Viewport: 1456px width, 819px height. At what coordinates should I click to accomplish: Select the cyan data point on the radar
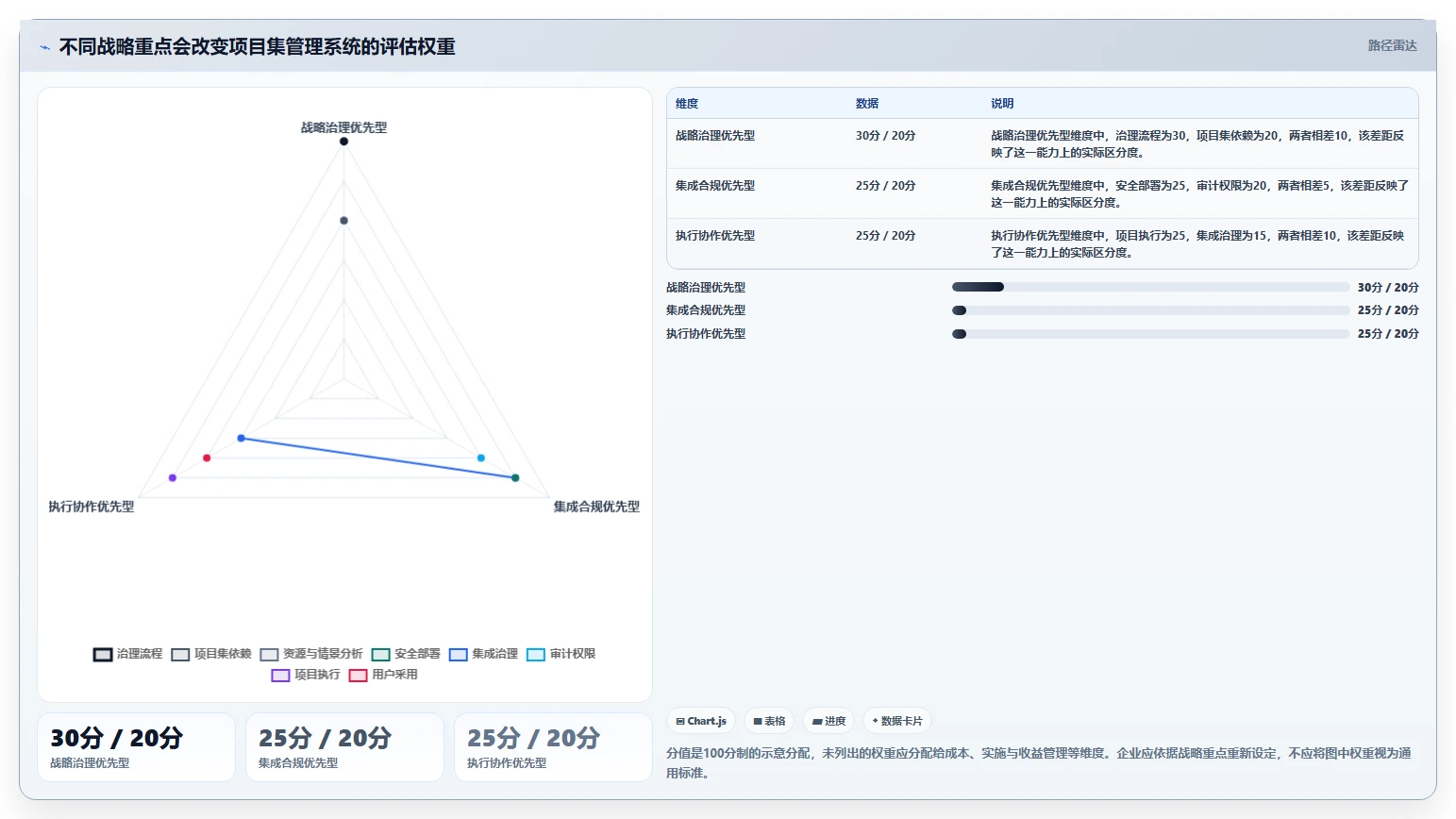click(x=480, y=458)
